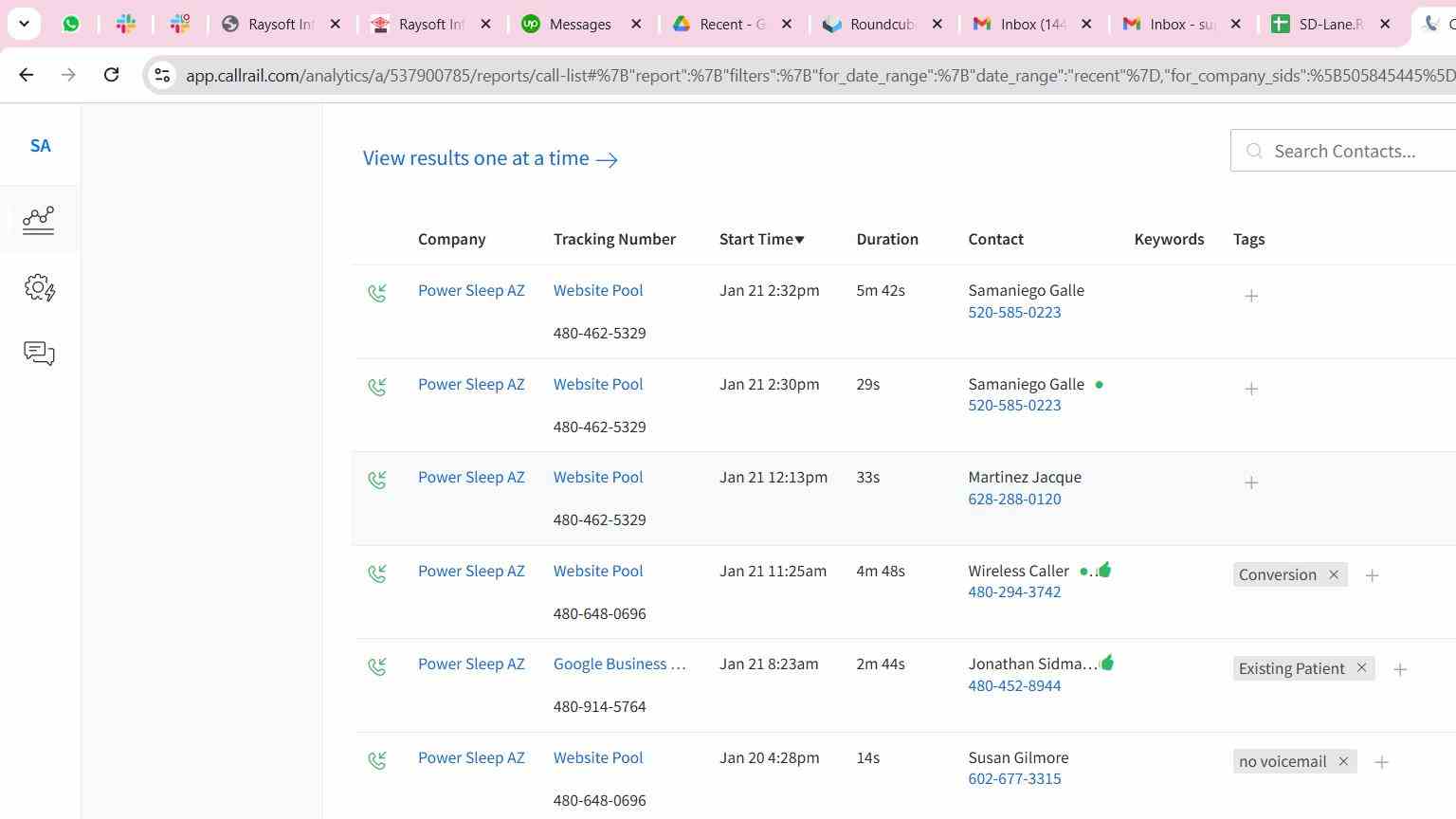Click inbound call icon for 2:32pm call
Screen dimensions: 1456x819
[377, 293]
